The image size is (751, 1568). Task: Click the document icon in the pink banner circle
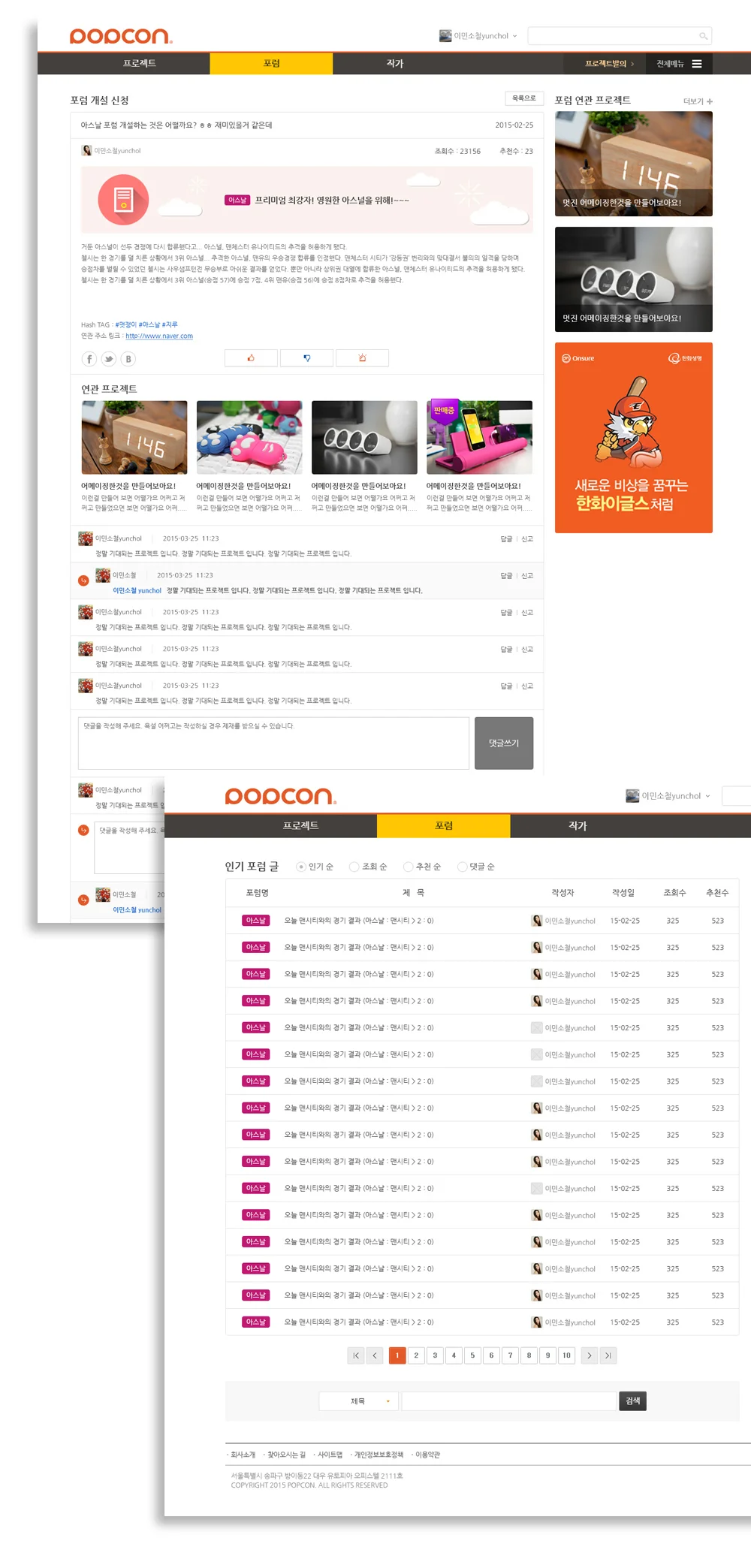click(x=123, y=200)
